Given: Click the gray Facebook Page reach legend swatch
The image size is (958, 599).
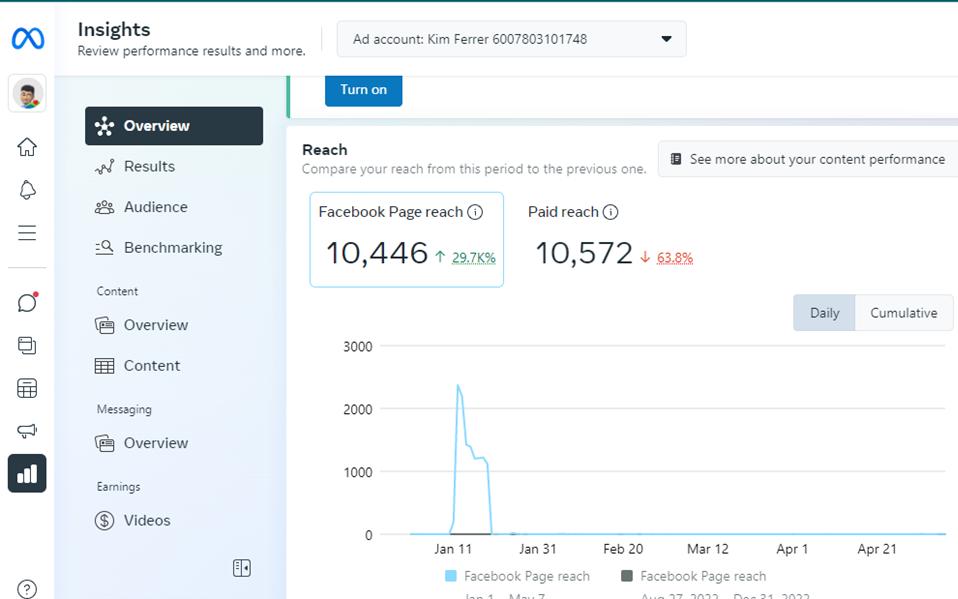Looking at the screenshot, I should (626, 576).
